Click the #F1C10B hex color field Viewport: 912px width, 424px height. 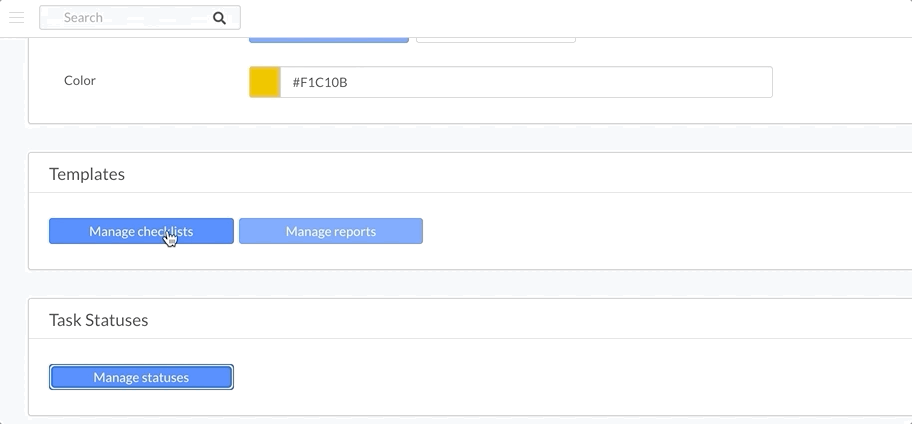[526, 82]
